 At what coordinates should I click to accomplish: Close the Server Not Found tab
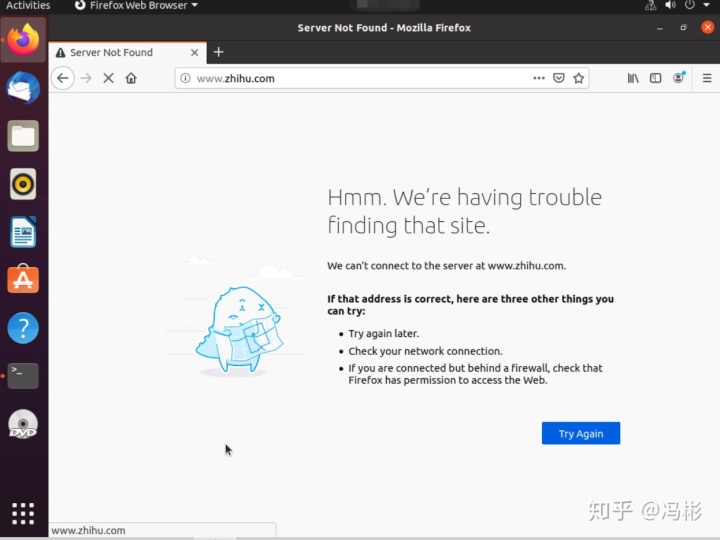click(x=195, y=52)
